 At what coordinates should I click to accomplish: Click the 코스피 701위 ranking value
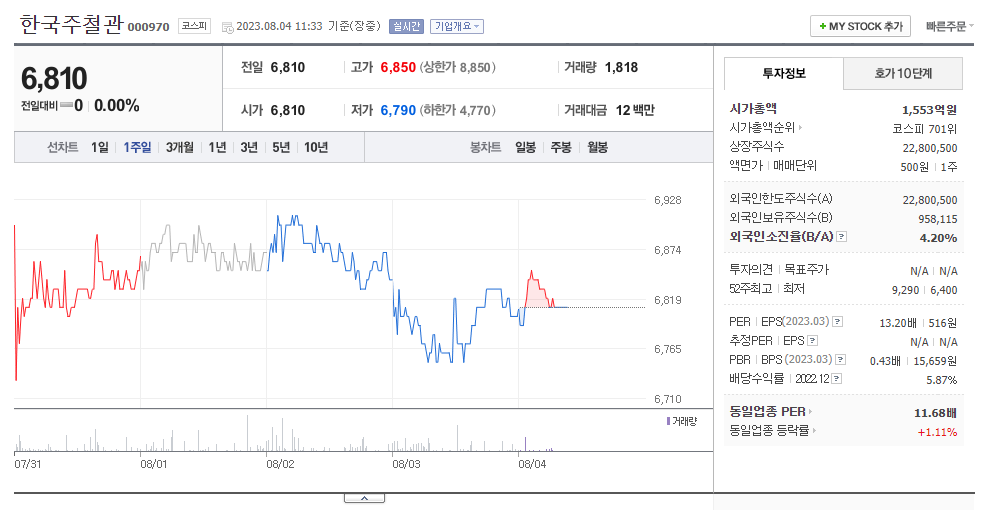(925, 129)
